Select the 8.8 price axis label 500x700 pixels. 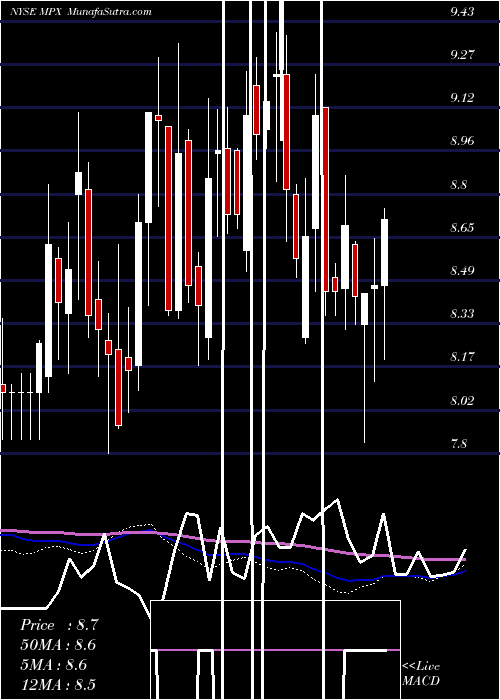[x=458, y=184]
